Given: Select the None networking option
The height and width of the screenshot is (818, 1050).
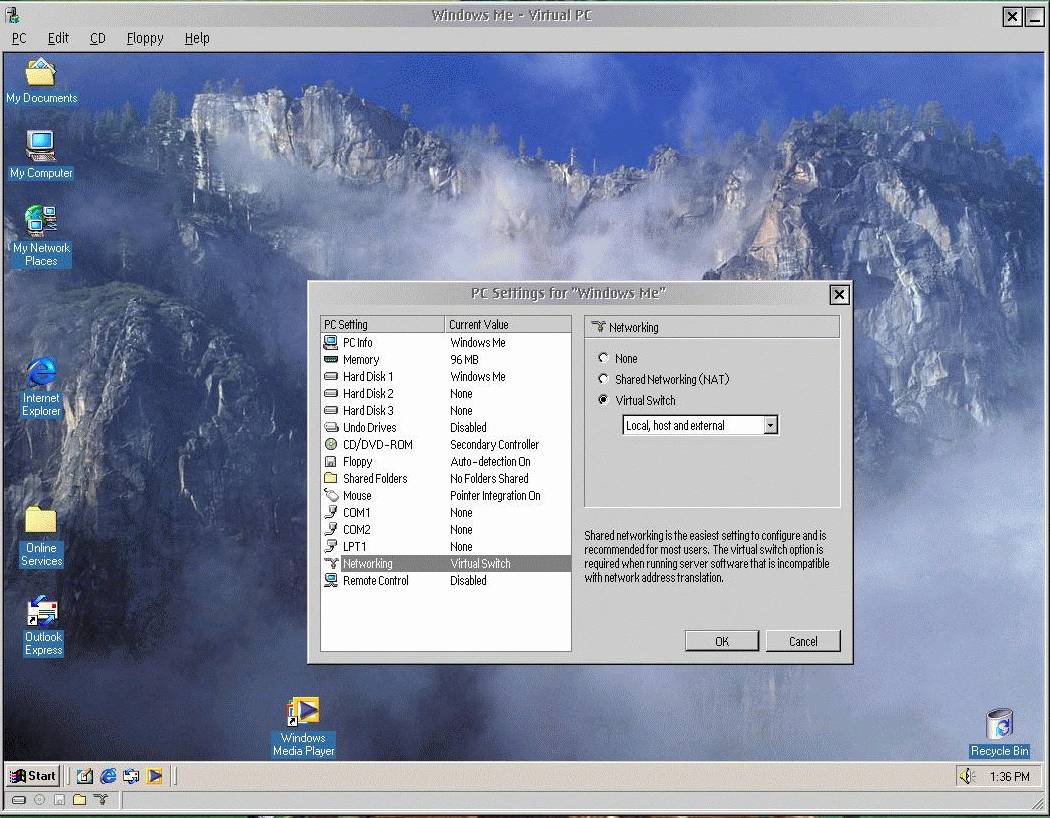Looking at the screenshot, I should pyautogui.click(x=603, y=358).
